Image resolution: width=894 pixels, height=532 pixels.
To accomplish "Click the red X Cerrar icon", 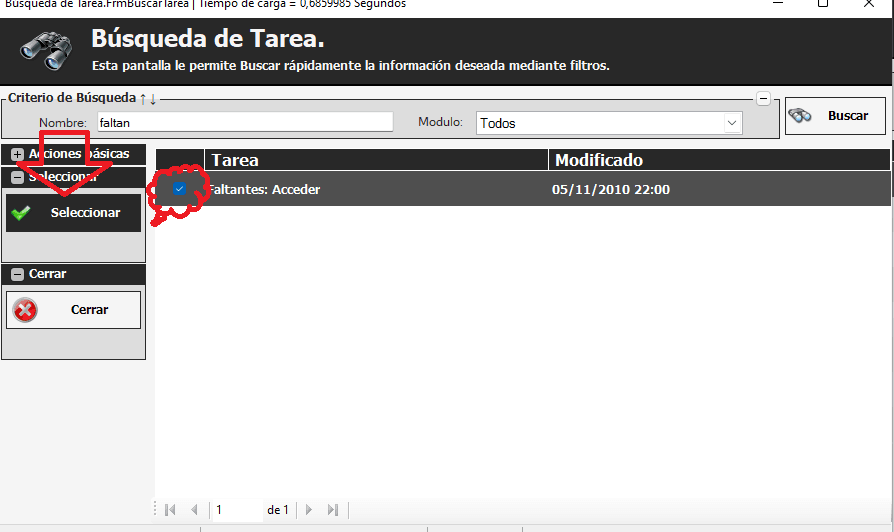I will (x=25, y=310).
